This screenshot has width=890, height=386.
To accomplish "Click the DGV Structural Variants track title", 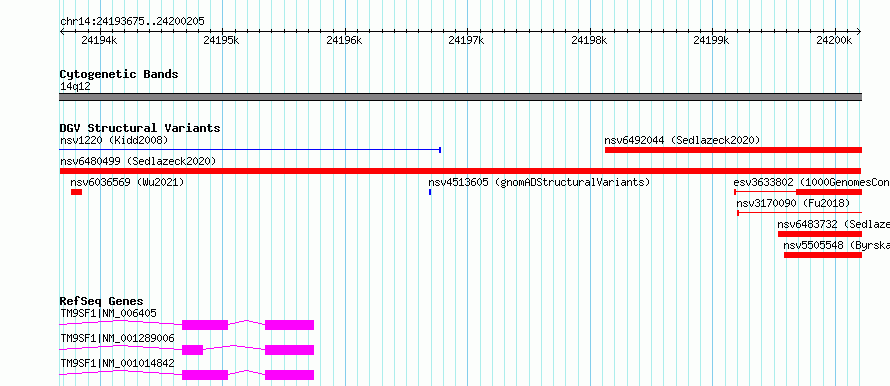I will click(x=140, y=128).
